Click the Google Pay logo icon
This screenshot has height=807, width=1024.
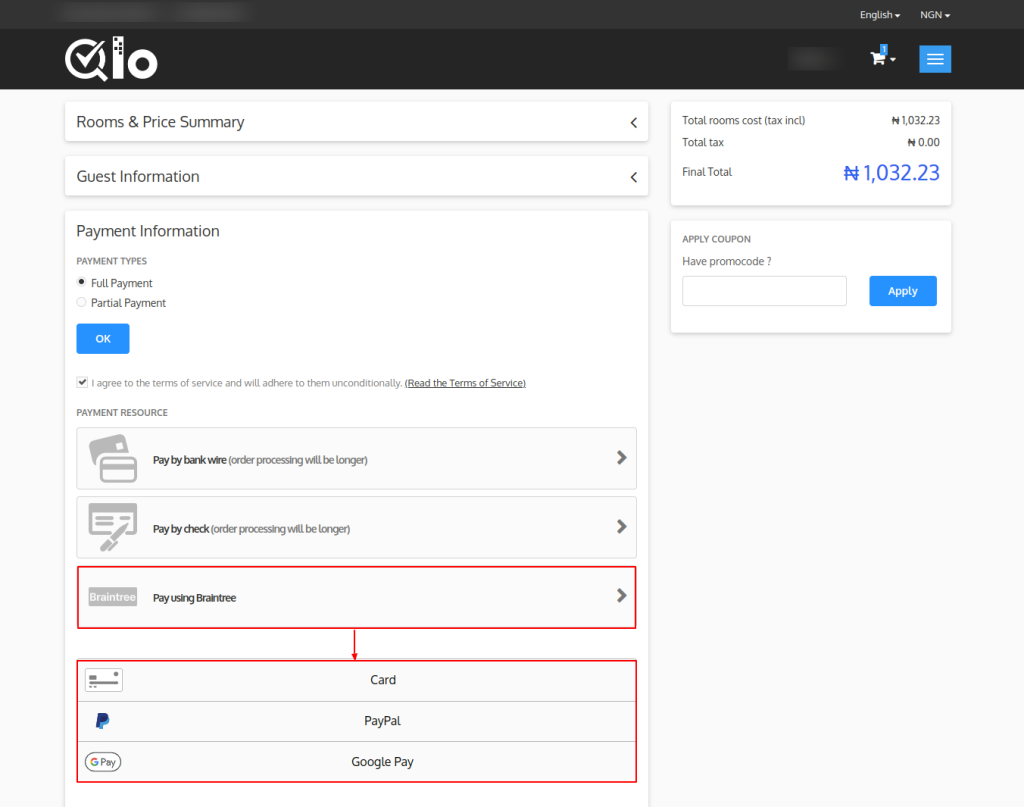click(x=103, y=762)
